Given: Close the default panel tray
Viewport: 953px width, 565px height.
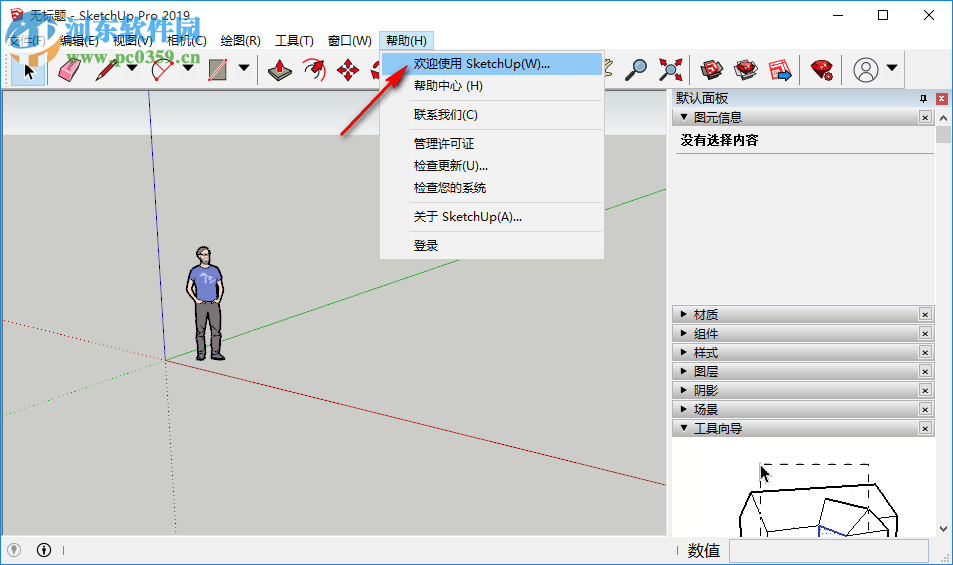Looking at the screenshot, I should tap(941, 98).
